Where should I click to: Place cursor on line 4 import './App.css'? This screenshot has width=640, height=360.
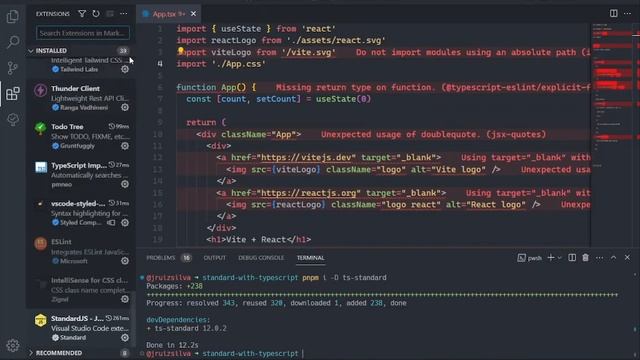coord(221,64)
